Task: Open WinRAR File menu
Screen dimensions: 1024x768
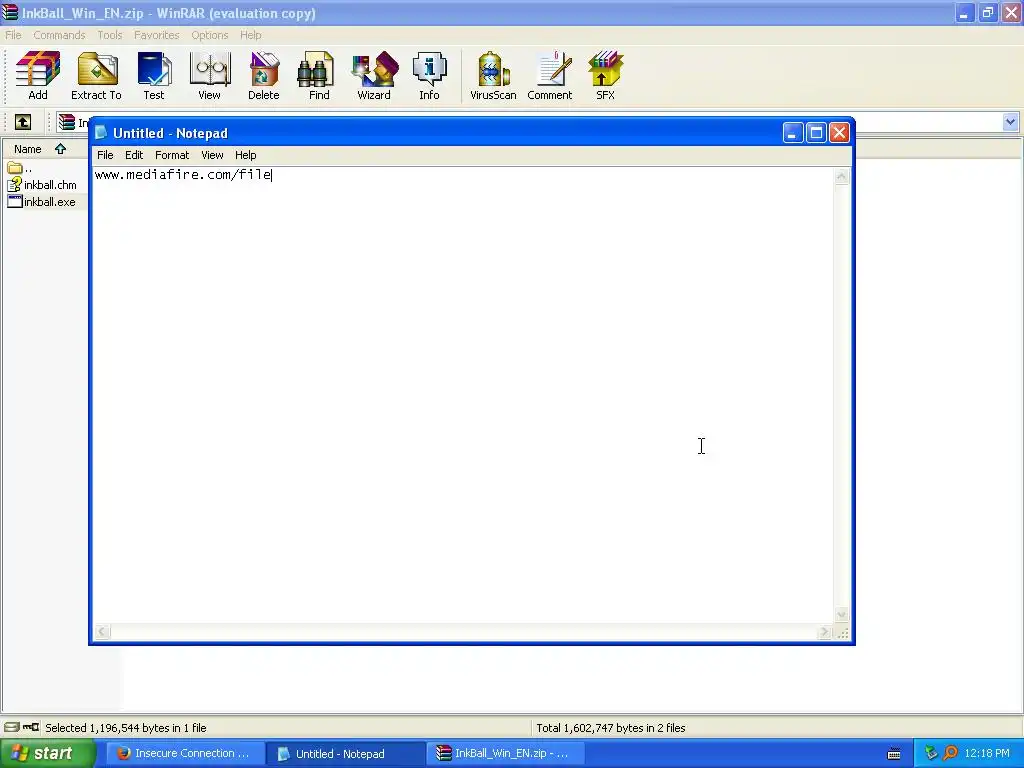Action: [13, 35]
